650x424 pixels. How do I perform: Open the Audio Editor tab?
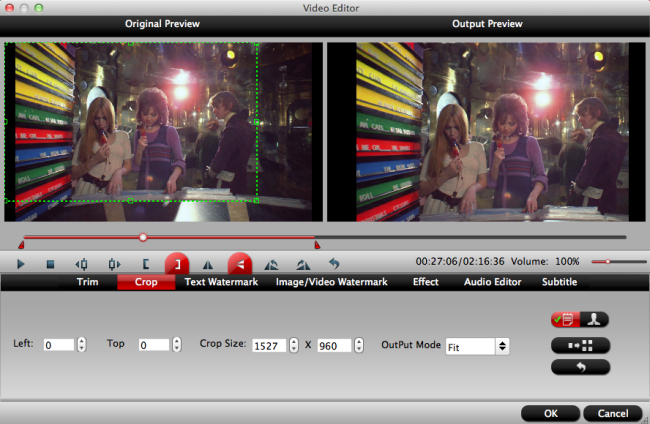(492, 282)
